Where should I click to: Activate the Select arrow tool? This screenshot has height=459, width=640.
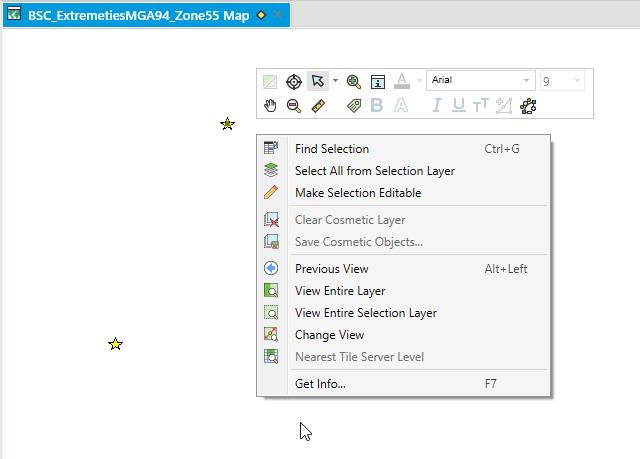(x=317, y=81)
